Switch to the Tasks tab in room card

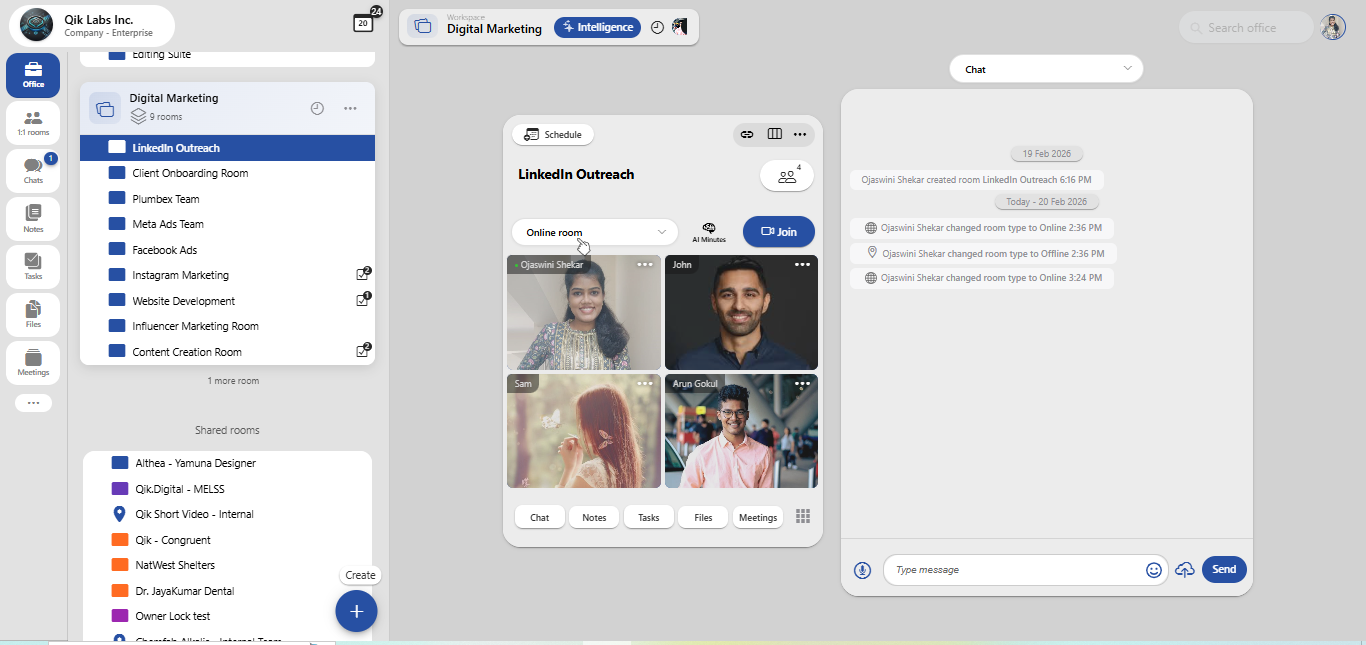(649, 517)
